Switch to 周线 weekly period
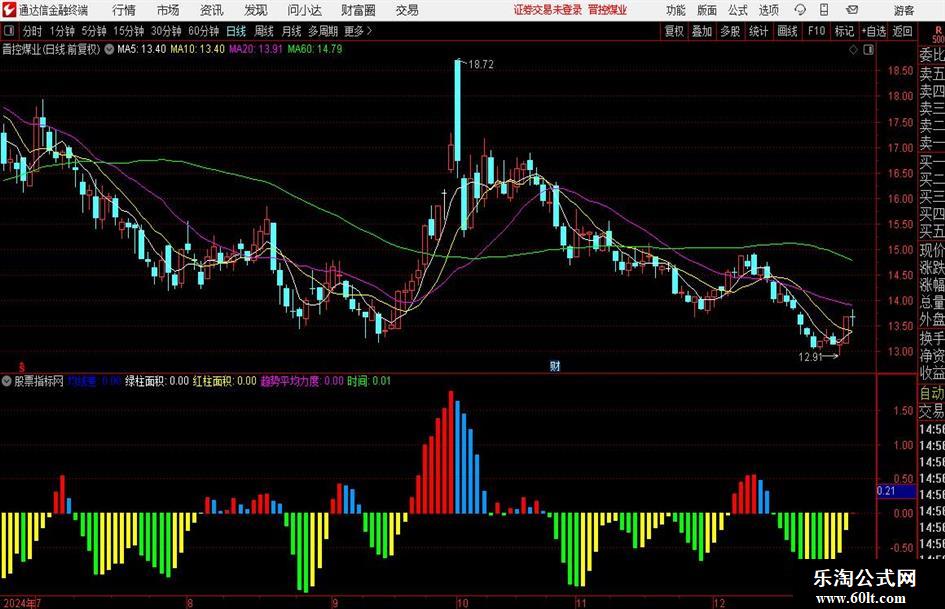This screenshot has height=609, width=945. coord(263,31)
